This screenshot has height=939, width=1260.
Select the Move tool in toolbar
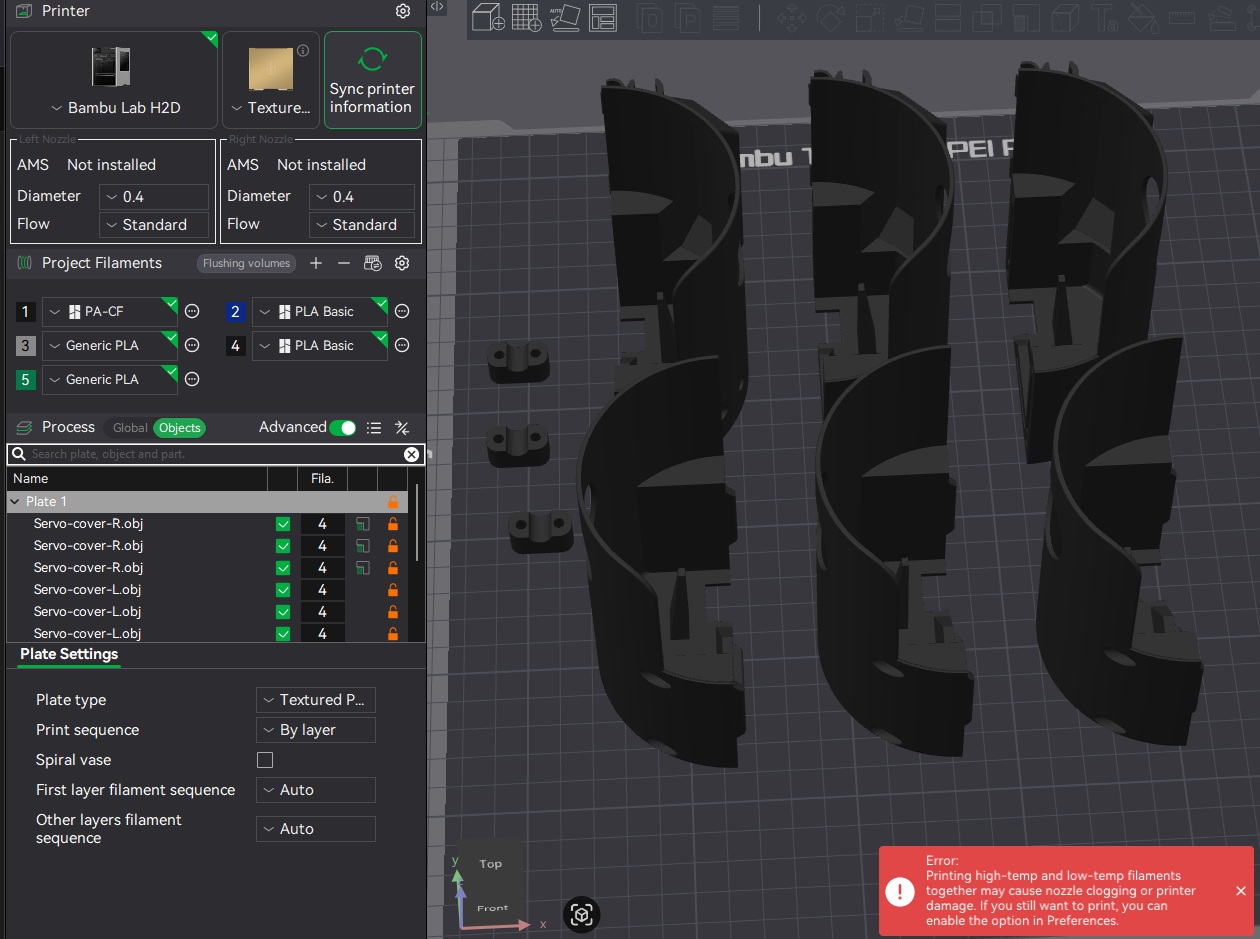(x=792, y=17)
